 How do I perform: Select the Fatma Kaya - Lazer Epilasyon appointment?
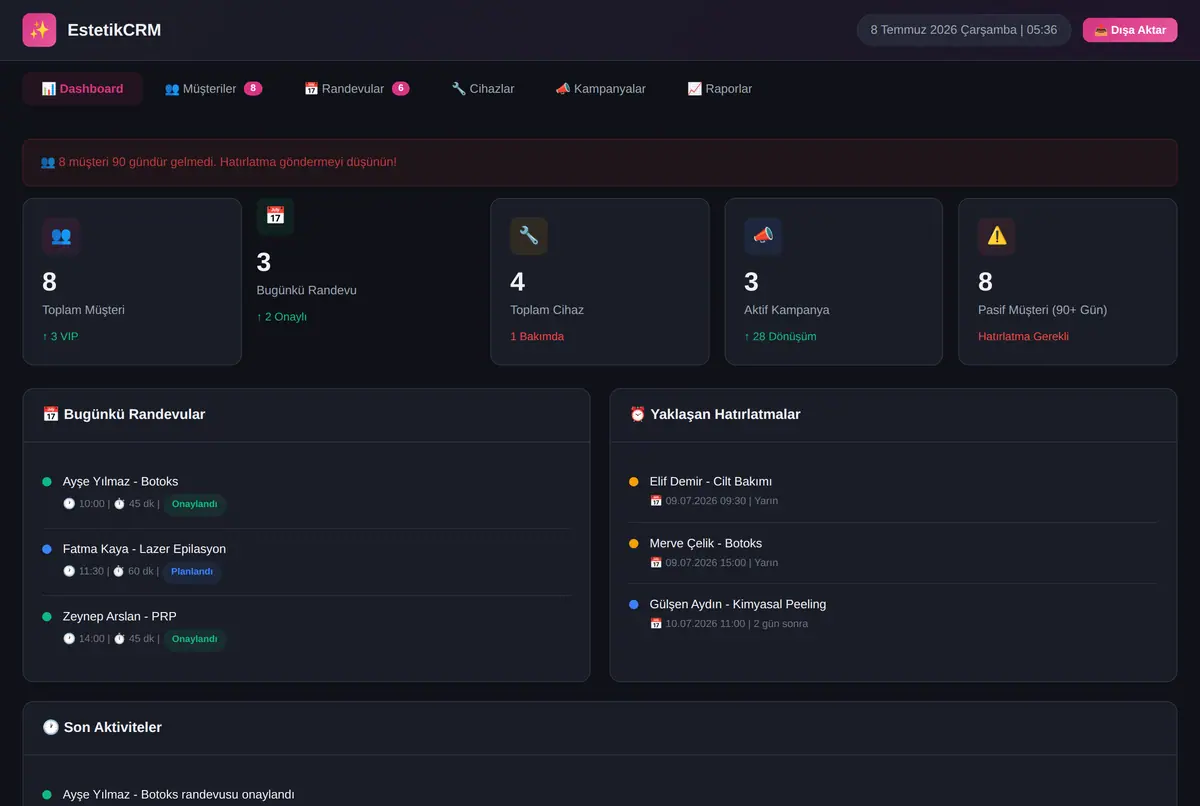pos(307,562)
